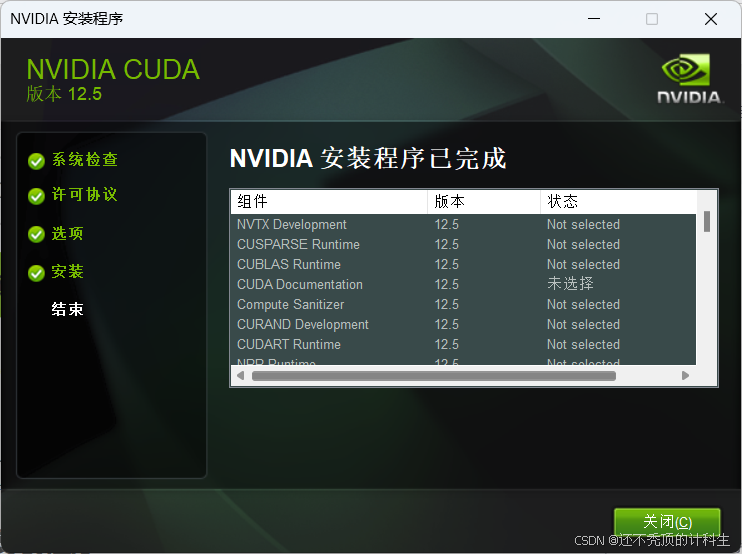This screenshot has width=742, height=554.
Task: Select the 选项 step
Action: coord(68,233)
